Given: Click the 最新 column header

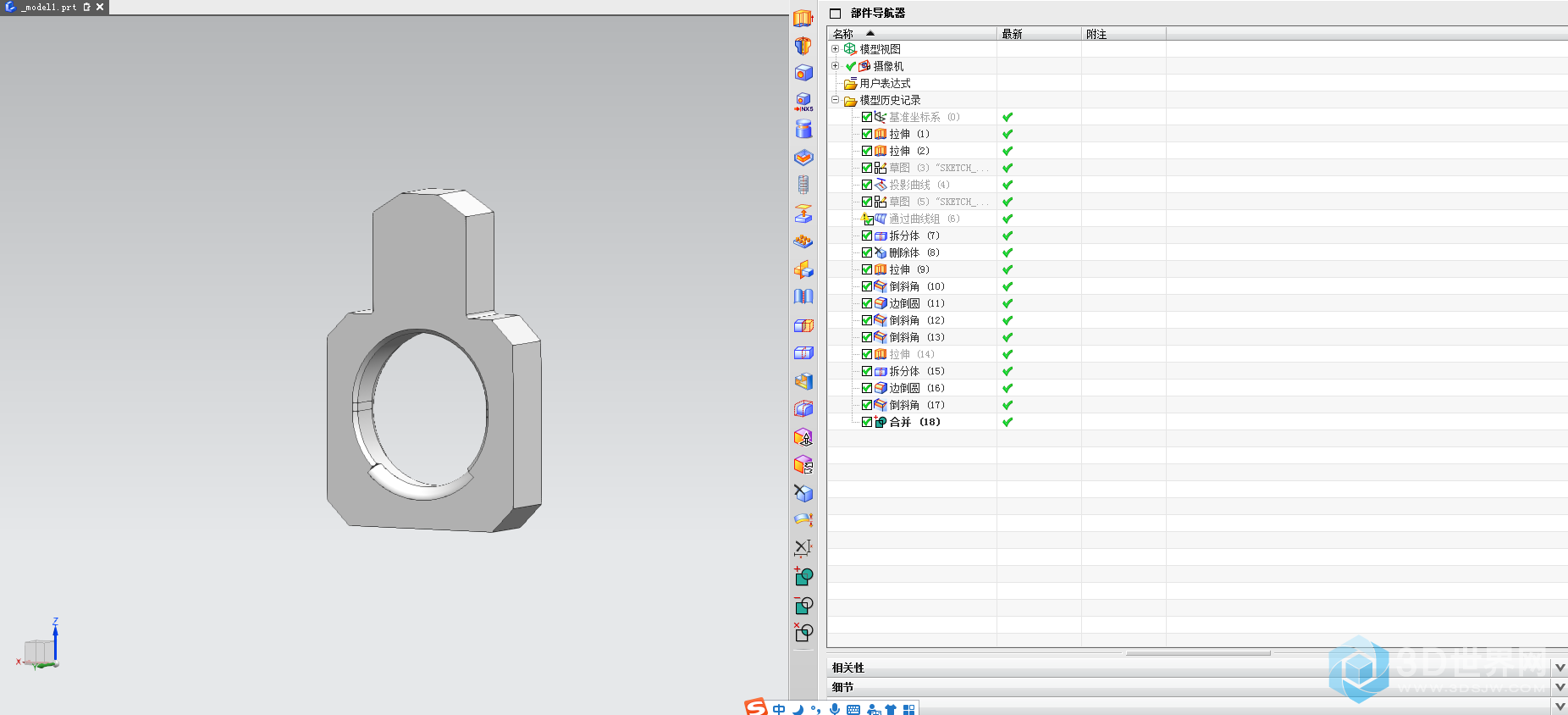Looking at the screenshot, I should [x=1039, y=34].
